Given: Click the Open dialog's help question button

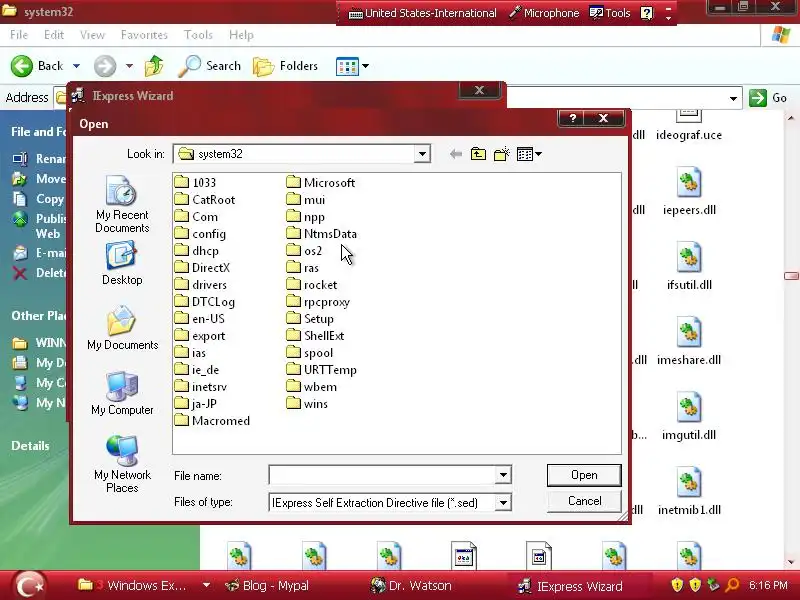Looking at the screenshot, I should tap(572, 118).
